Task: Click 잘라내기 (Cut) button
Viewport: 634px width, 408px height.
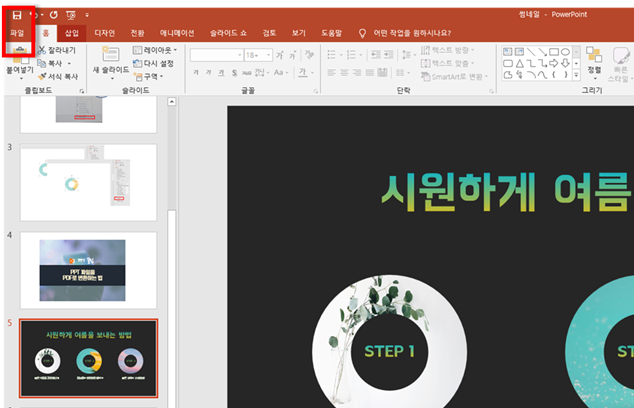Action: click(x=57, y=50)
